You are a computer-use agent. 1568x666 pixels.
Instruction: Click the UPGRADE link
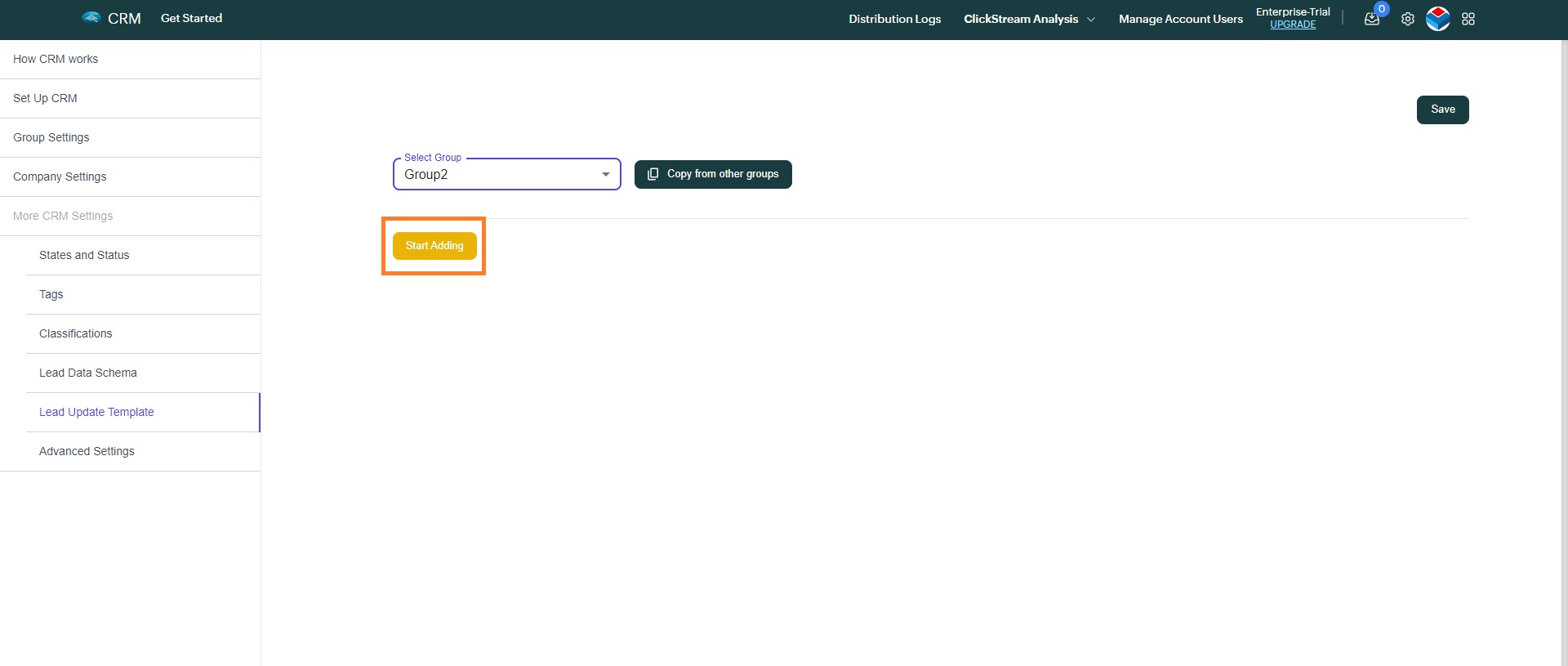click(1293, 25)
